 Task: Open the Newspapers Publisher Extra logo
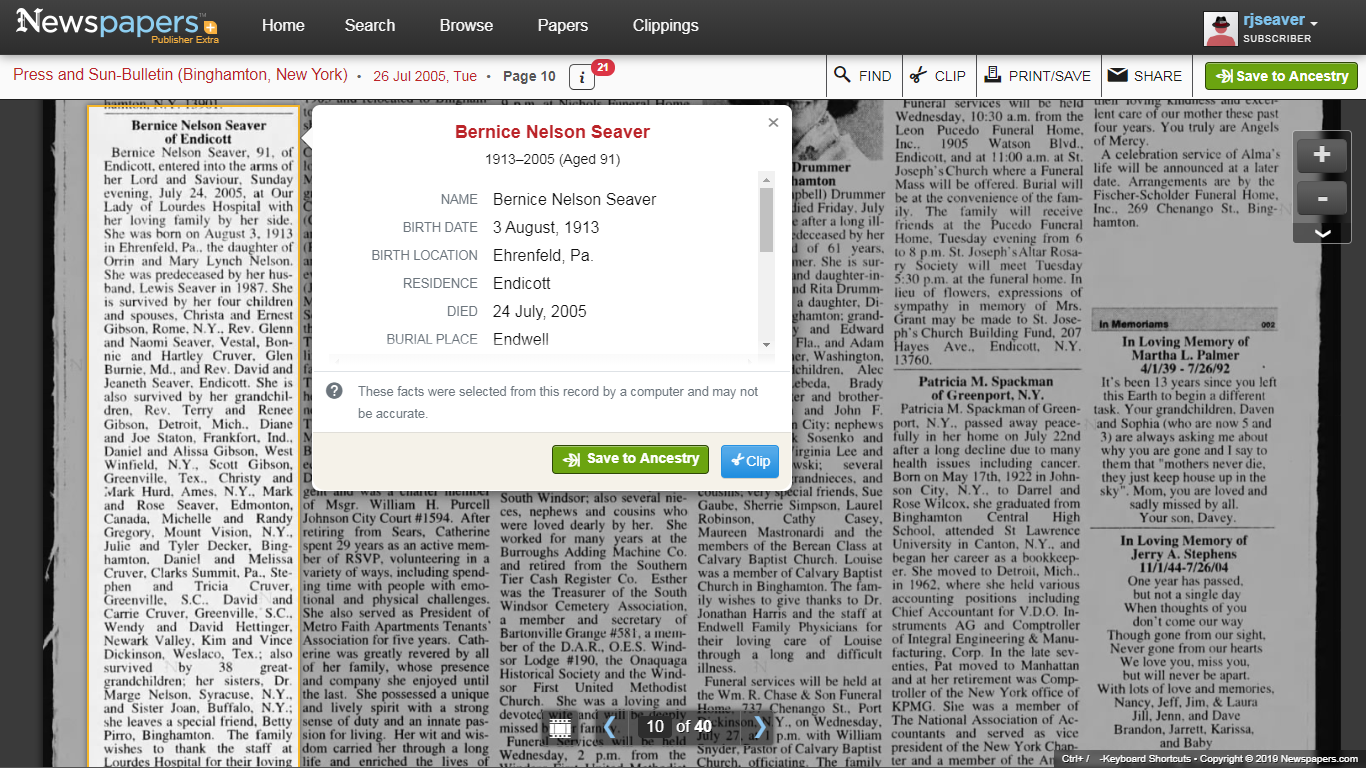coord(117,25)
